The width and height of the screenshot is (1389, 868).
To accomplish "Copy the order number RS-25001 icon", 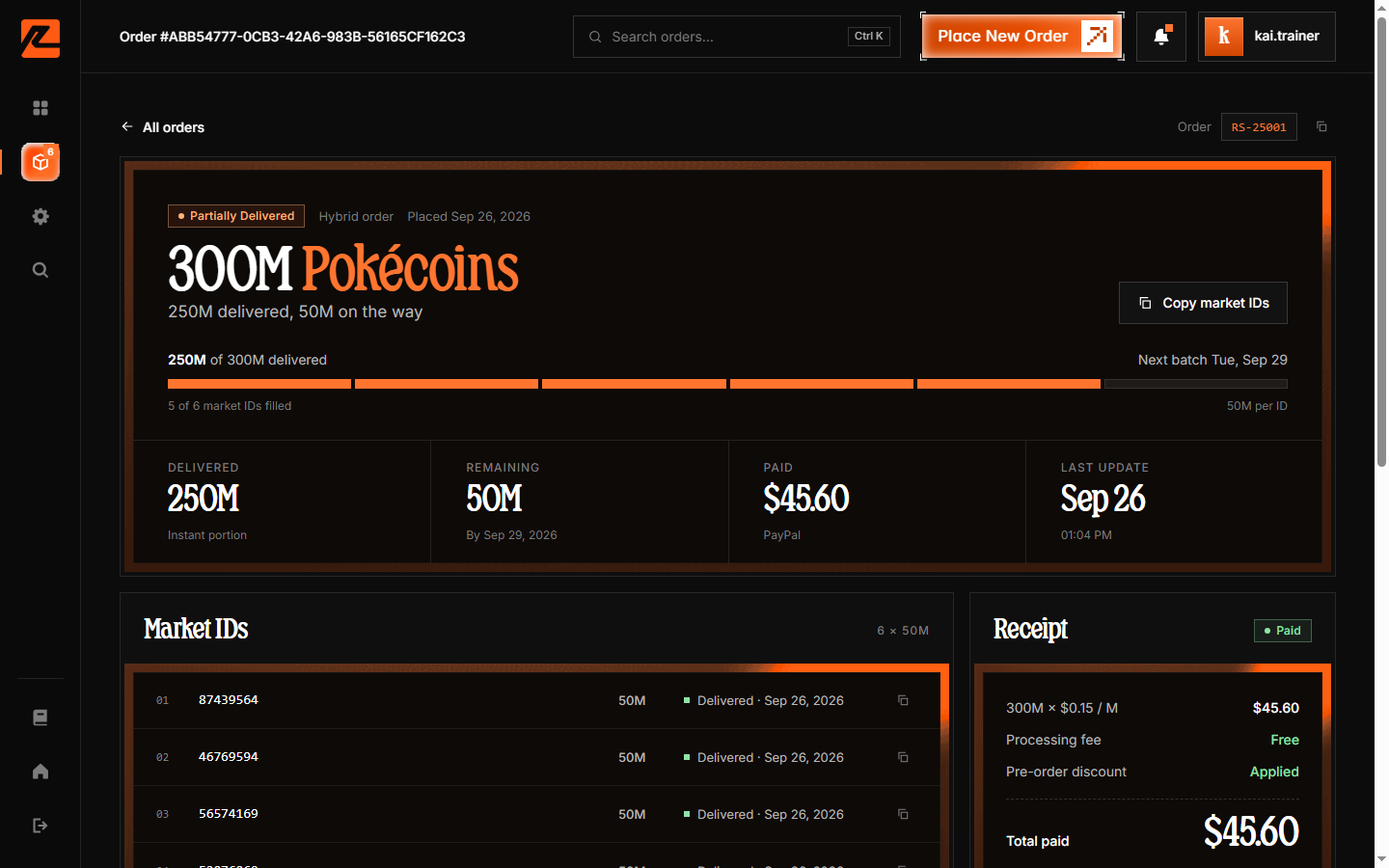I will pos(1321,126).
